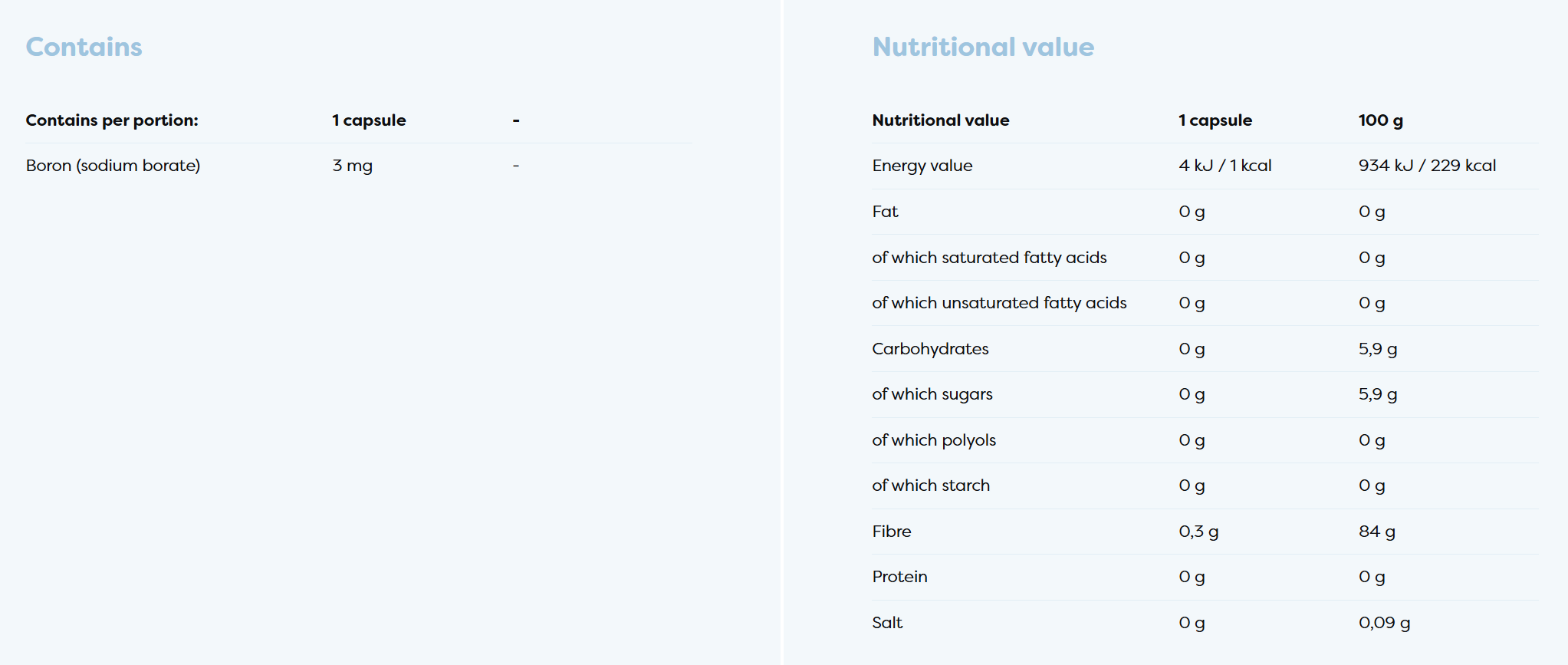The width and height of the screenshot is (1568, 665).
Task: Click the "3 mg" boron amount
Action: (352, 166)
